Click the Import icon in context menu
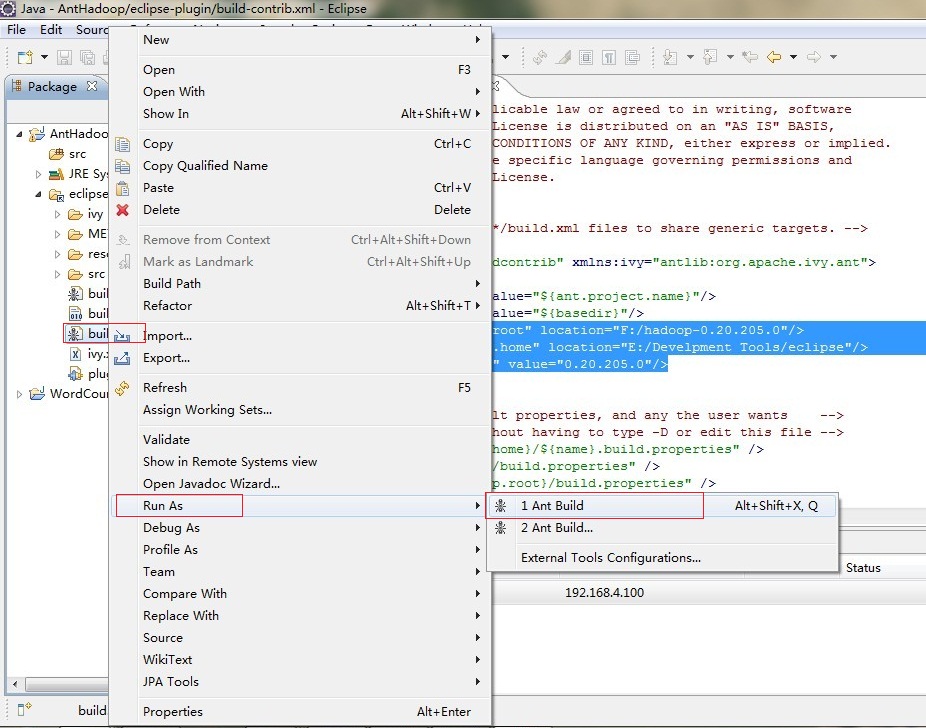This screenshot has width=926, height=728. (122, 336)
